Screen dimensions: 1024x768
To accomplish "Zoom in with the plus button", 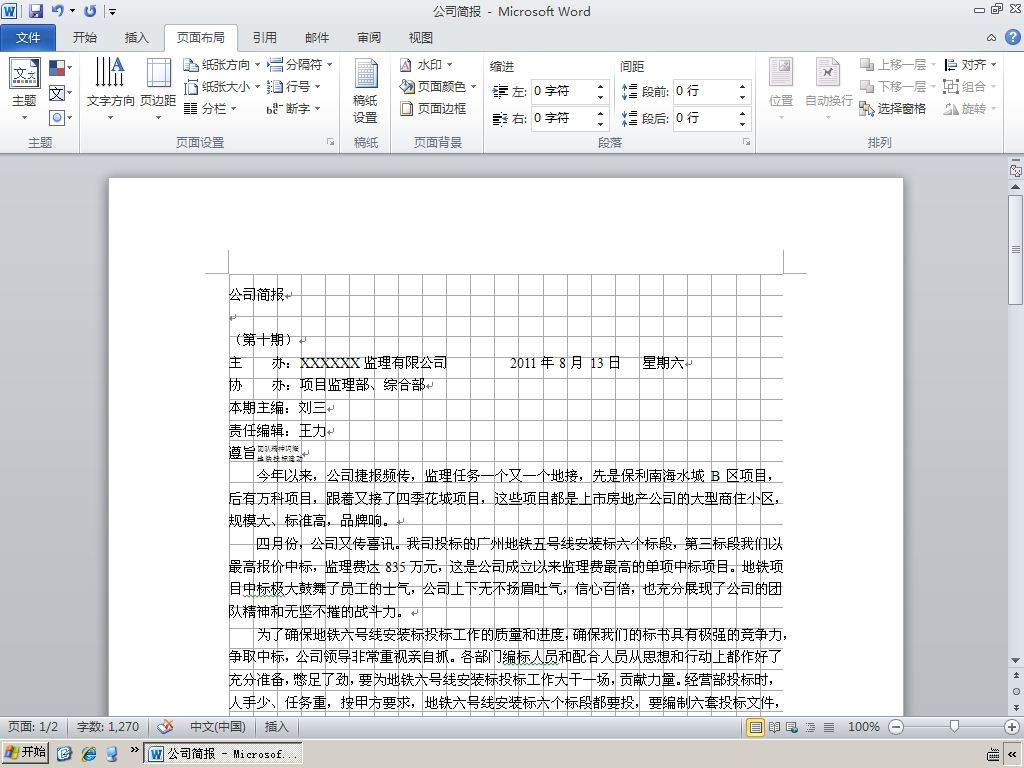I will point(1012,727).
